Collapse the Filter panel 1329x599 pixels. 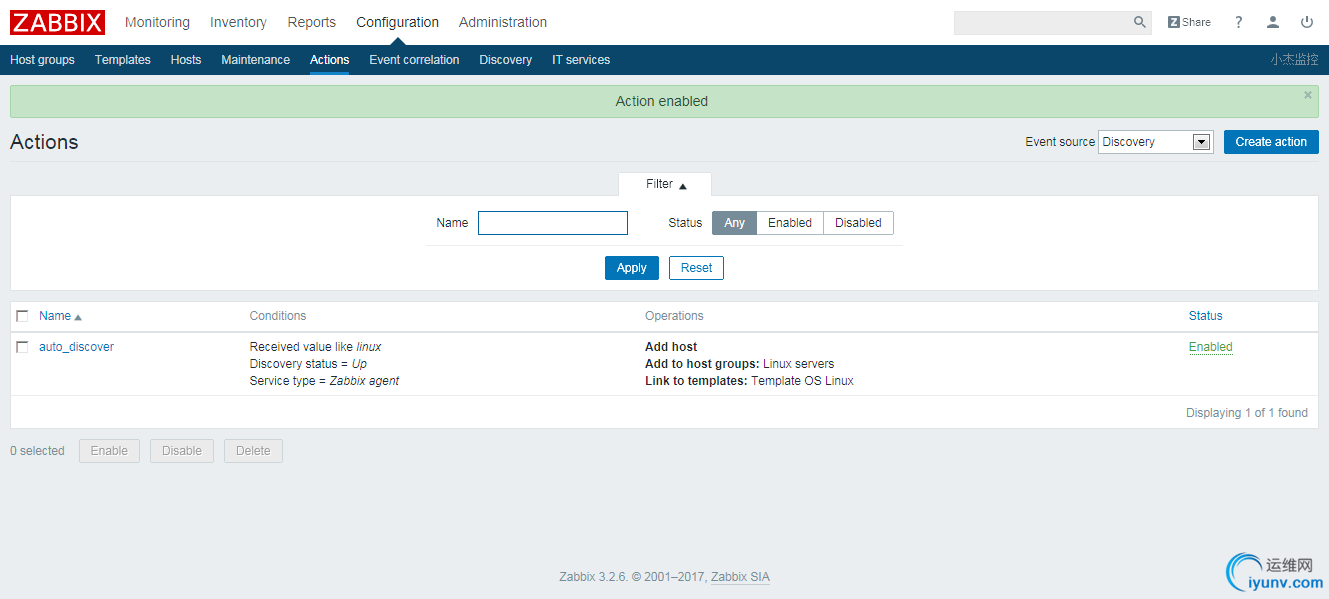pyautogui.click(x=665, y=184)
